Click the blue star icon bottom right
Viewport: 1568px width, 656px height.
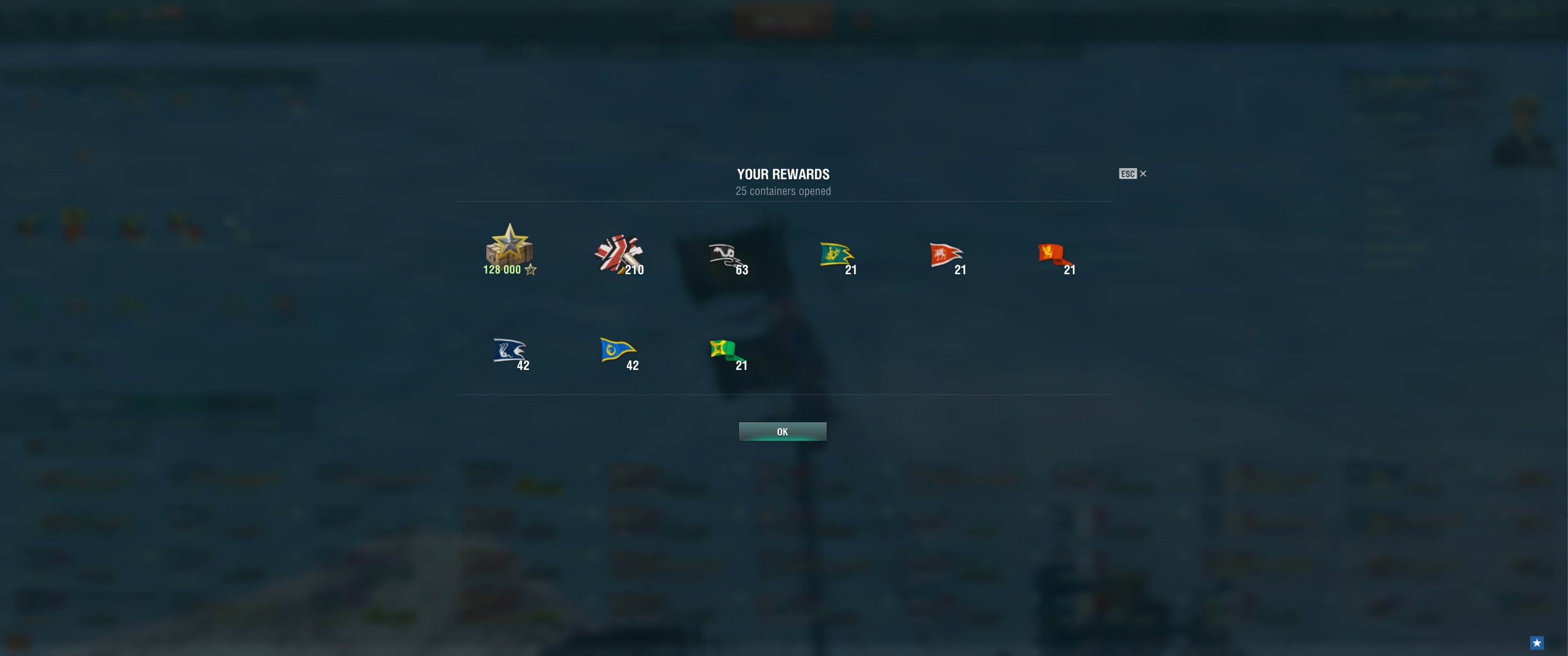(x=1537, y=643)
